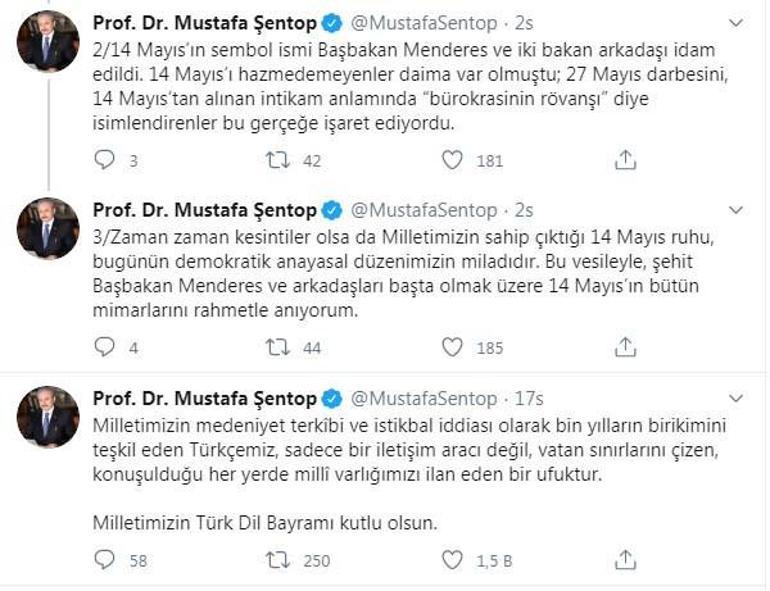This screenshot has height=591, width=770.
Task: Open options chevron on Türk Dil Bayramı tweet
Action: [738, 399]
